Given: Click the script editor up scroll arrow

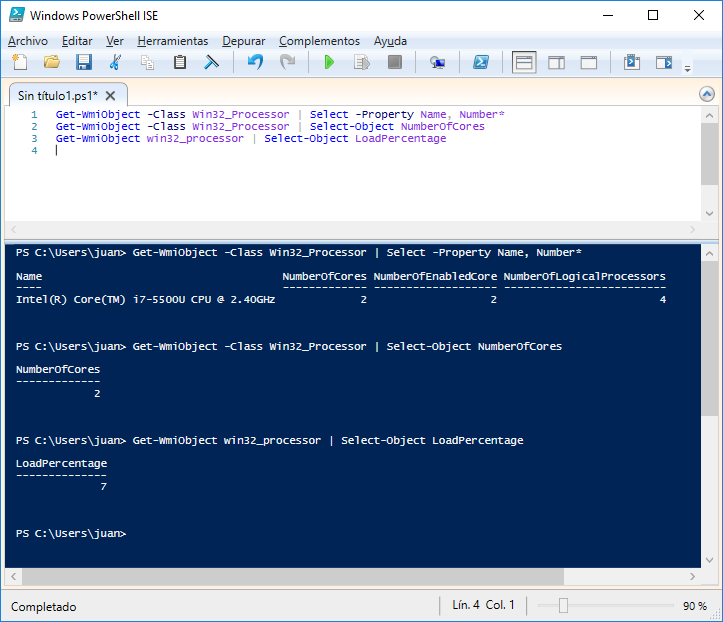Looking at the screenshot, I should click(709, 115).
